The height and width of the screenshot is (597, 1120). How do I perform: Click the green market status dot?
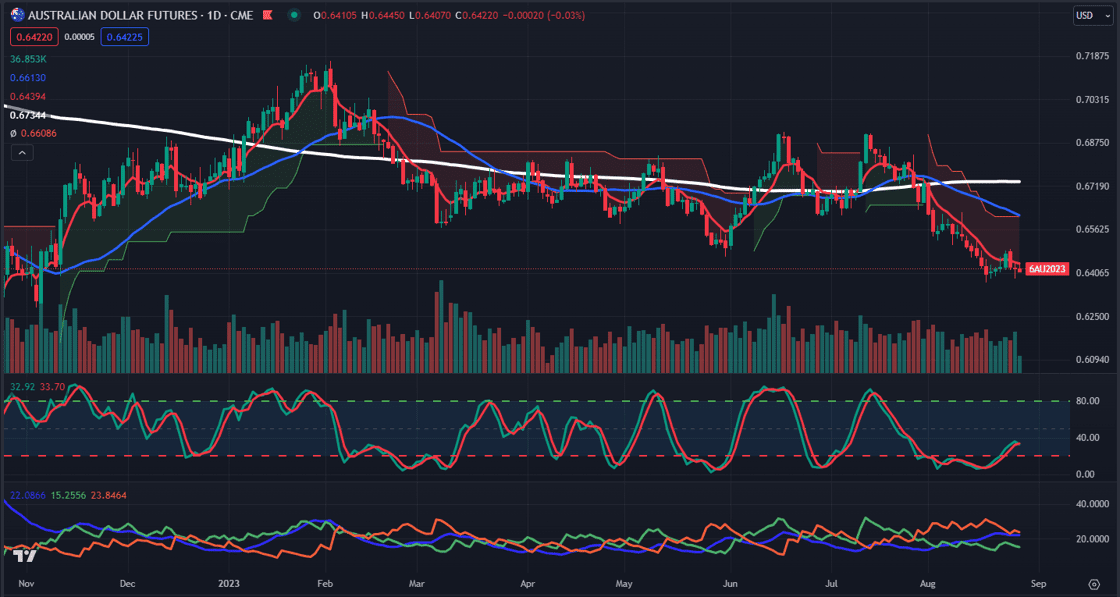pos(294,14)
